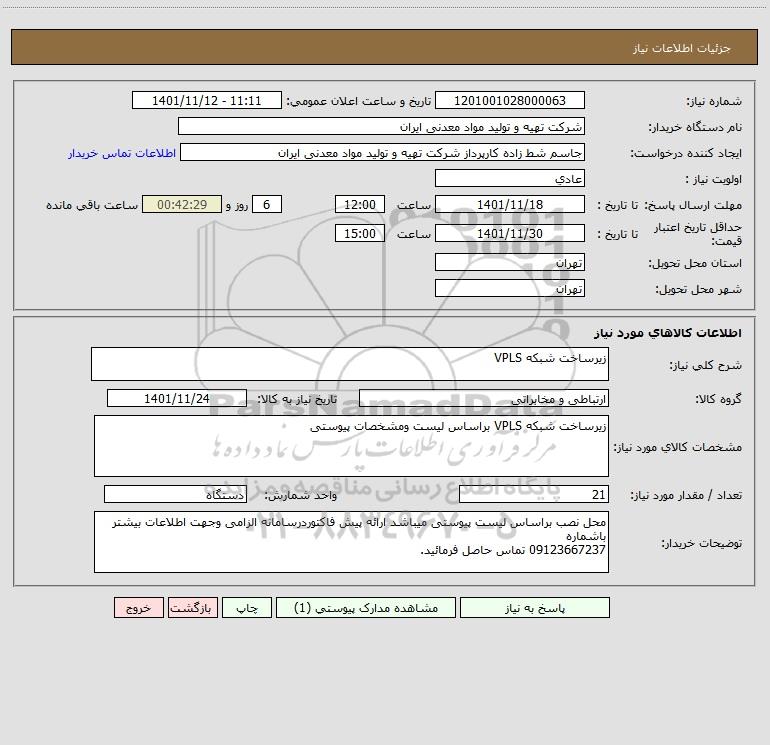Click the buyer organization name field
This screenshot has width=770, height=745.
(381, 127)
